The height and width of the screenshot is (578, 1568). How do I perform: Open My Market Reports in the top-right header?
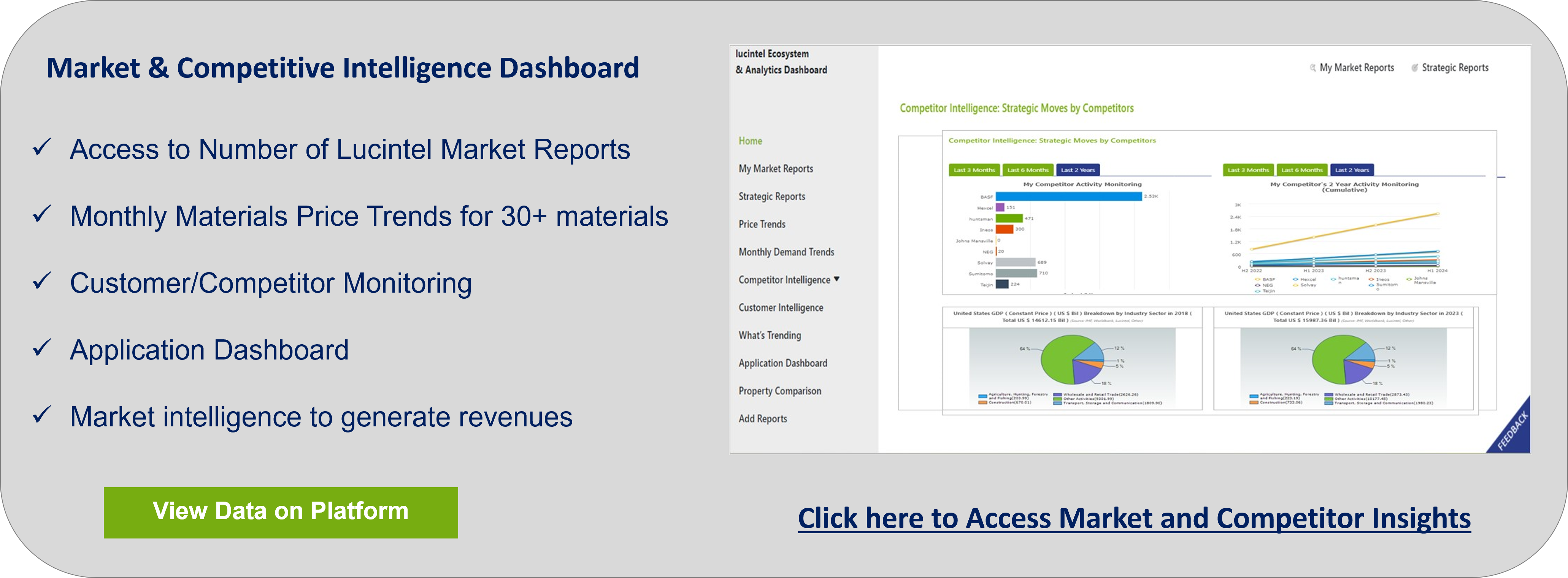(1356, 68)
